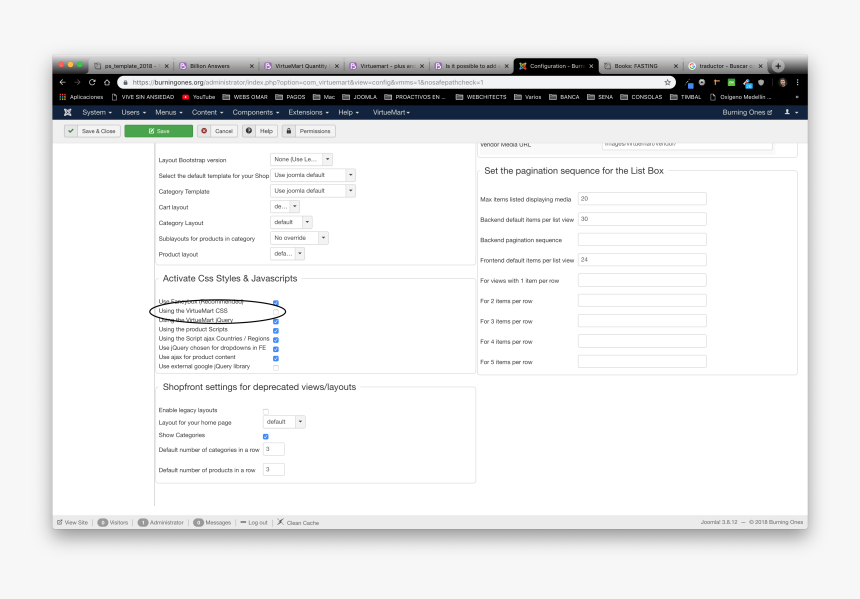Click the browser back arrow
Viewport: 860px width, 599px height.
[63, 82]
